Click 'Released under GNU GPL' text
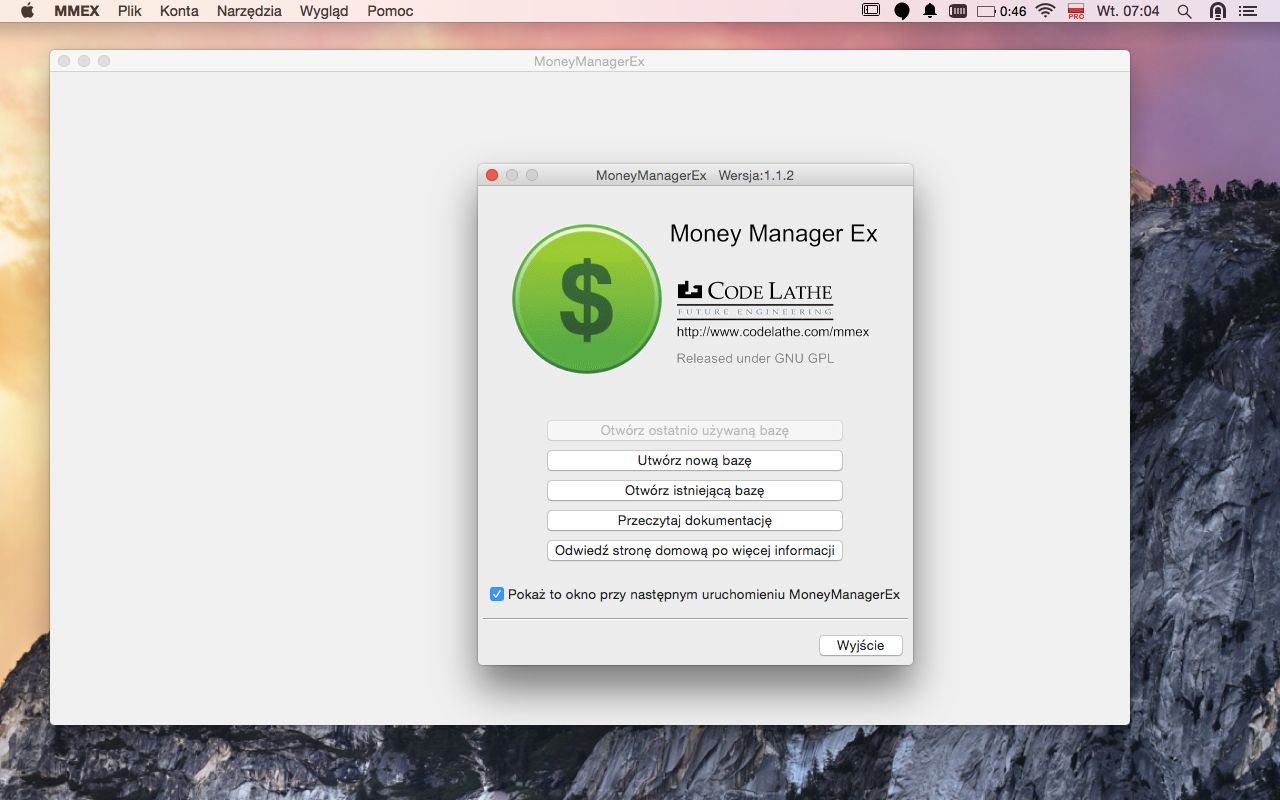 755,358
